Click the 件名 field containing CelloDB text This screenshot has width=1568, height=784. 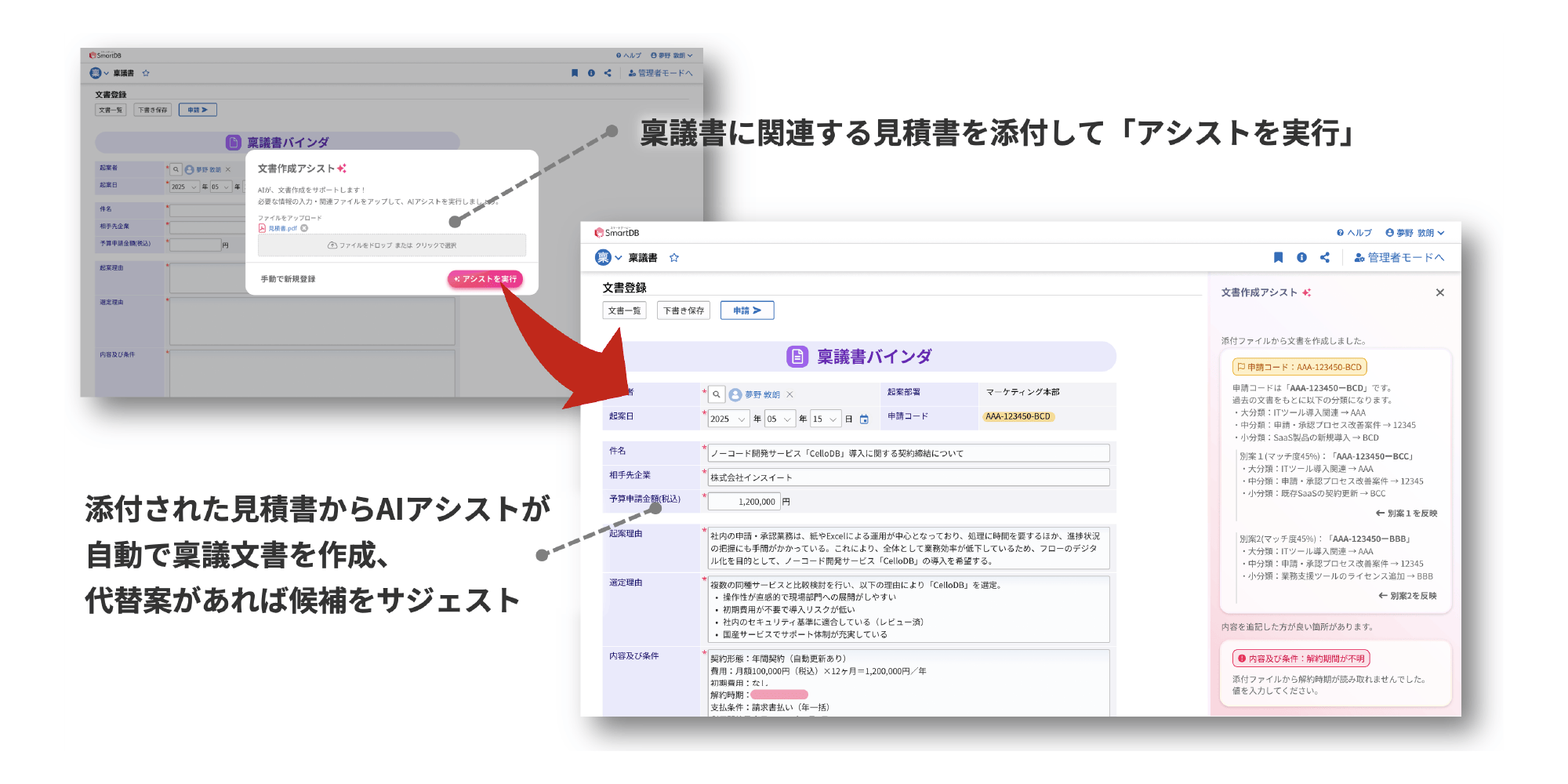pos(909,453)
